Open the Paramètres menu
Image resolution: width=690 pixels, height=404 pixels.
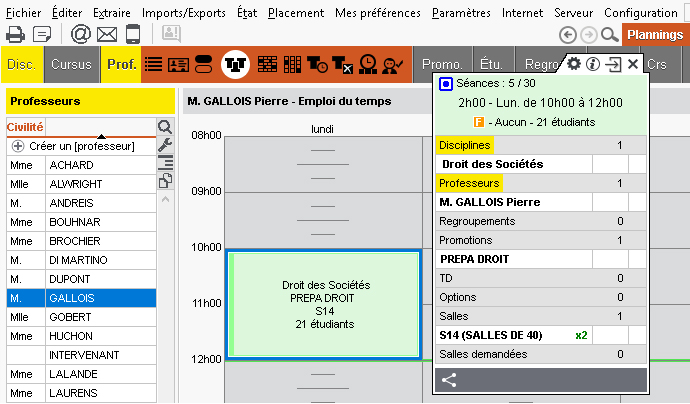(x=461, y=13)
